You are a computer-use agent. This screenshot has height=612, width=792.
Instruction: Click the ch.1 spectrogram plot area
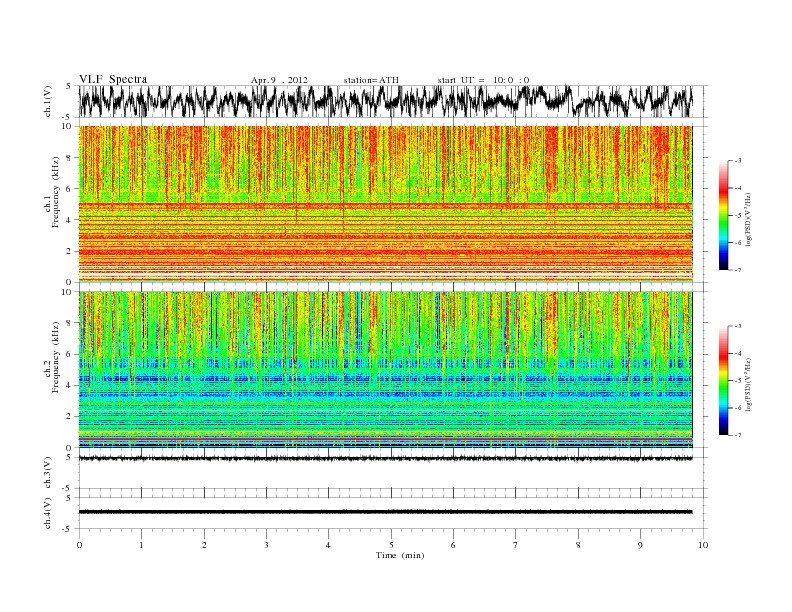tap(386, 204)
